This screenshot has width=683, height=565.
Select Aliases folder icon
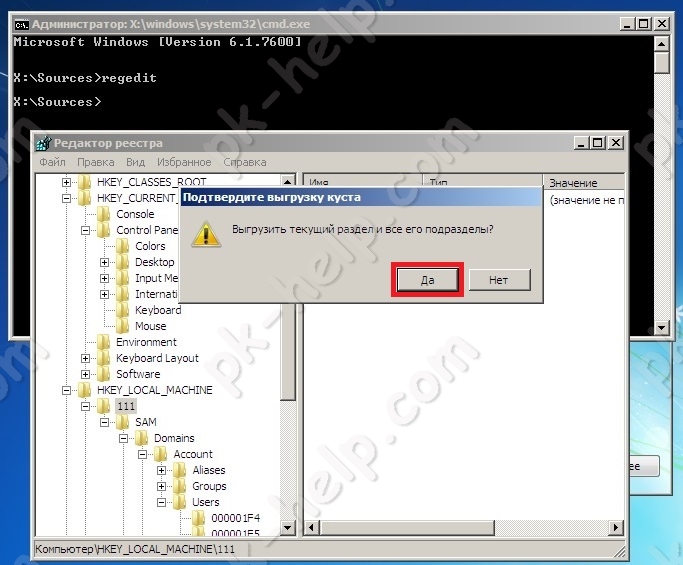[x=180, y=470]
